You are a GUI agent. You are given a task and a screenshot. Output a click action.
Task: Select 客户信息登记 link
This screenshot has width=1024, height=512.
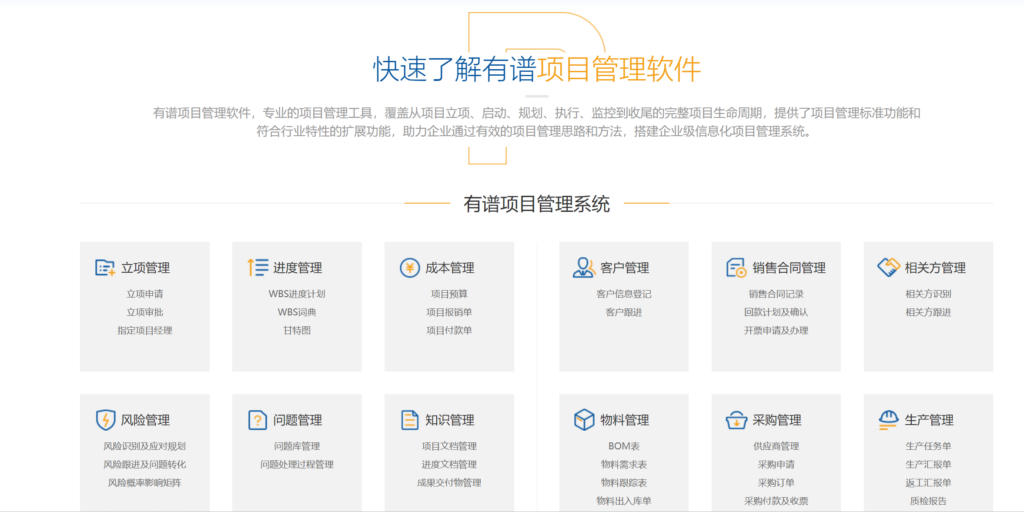click(624, 294)
